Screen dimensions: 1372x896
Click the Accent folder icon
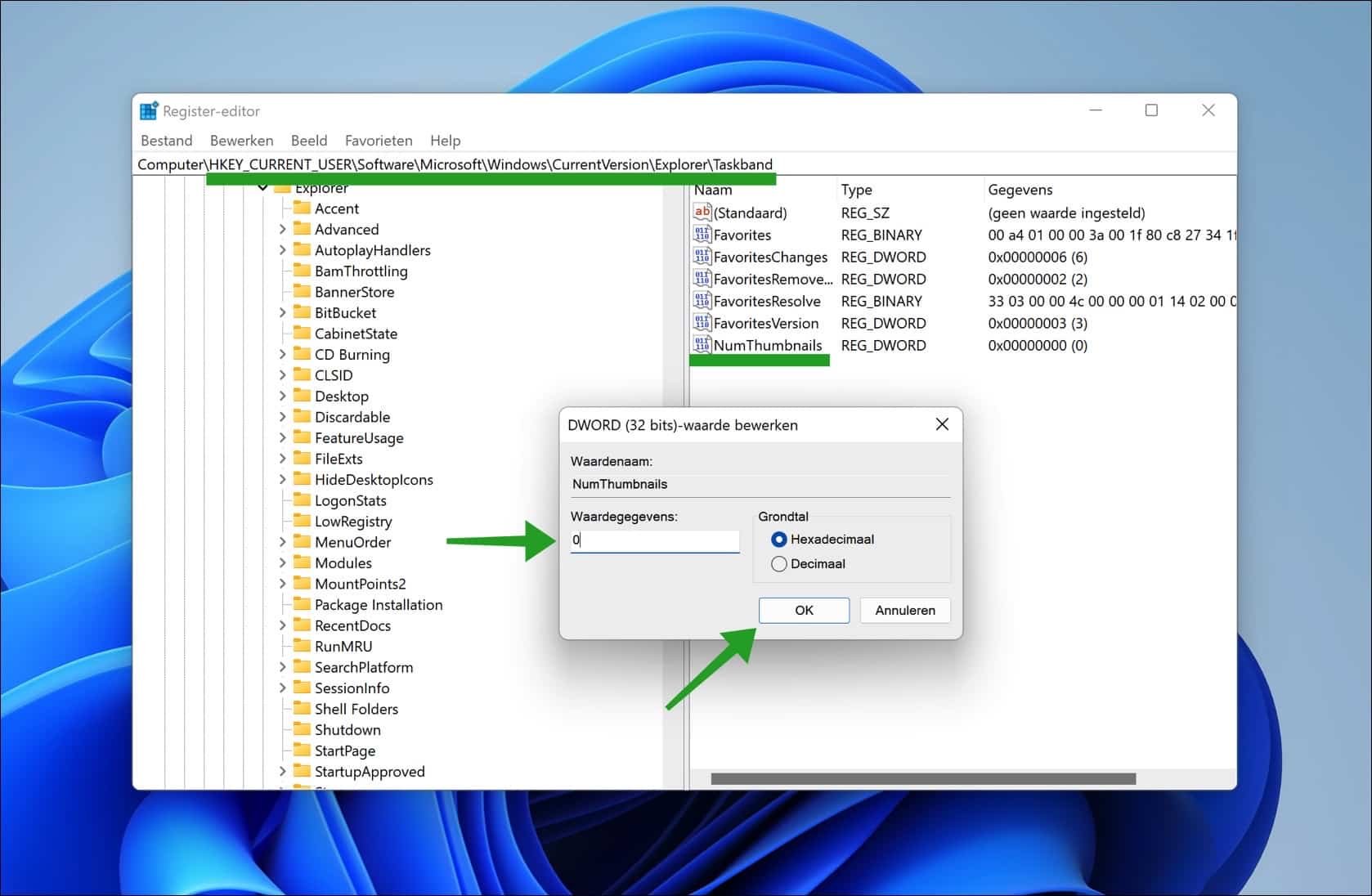click(x=302, y=208)
